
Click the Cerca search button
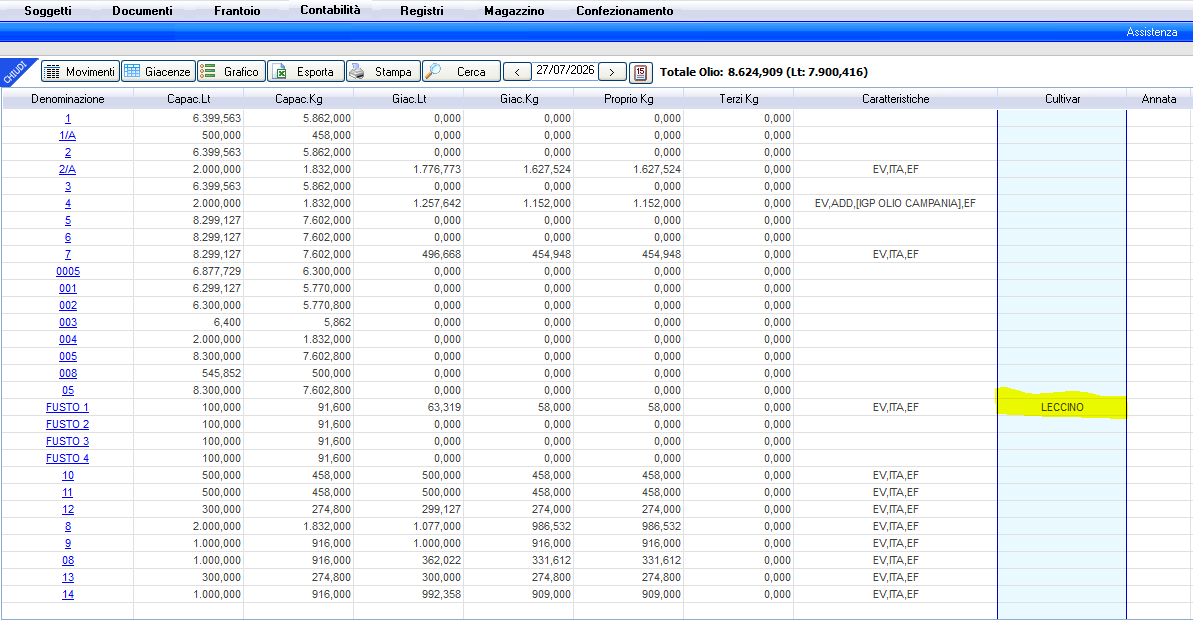pyautogui.click(x=461, y=72)
